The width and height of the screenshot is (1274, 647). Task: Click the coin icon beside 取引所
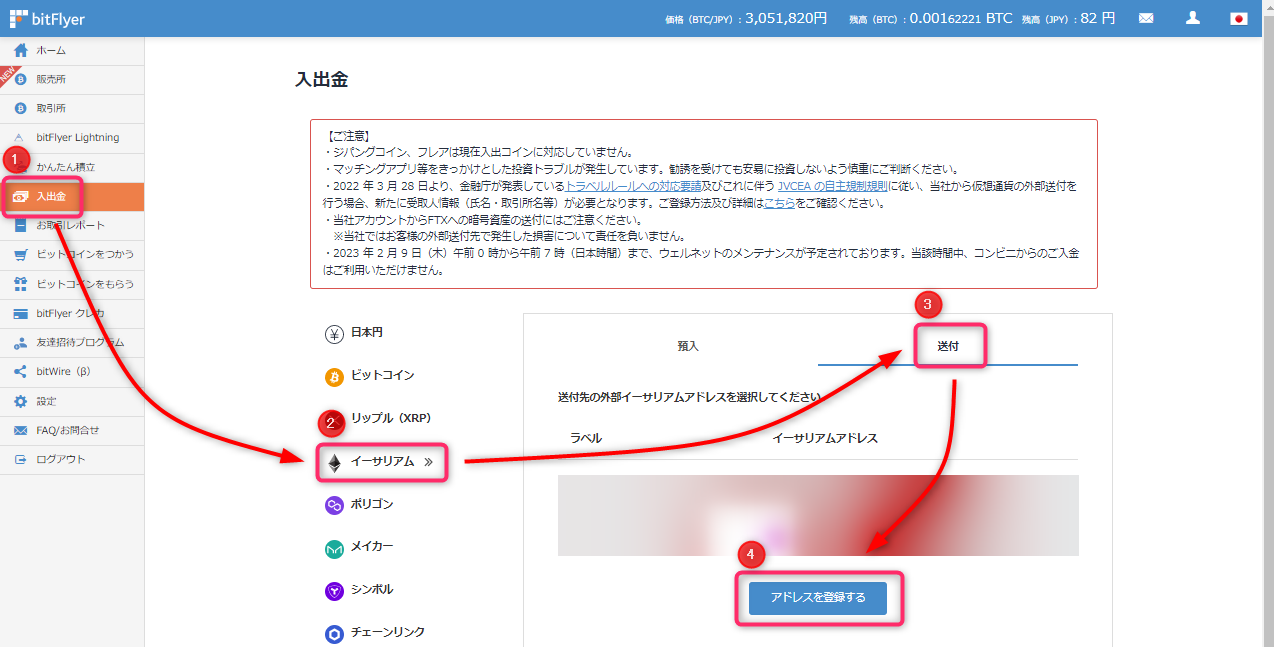tap(20, 108)
